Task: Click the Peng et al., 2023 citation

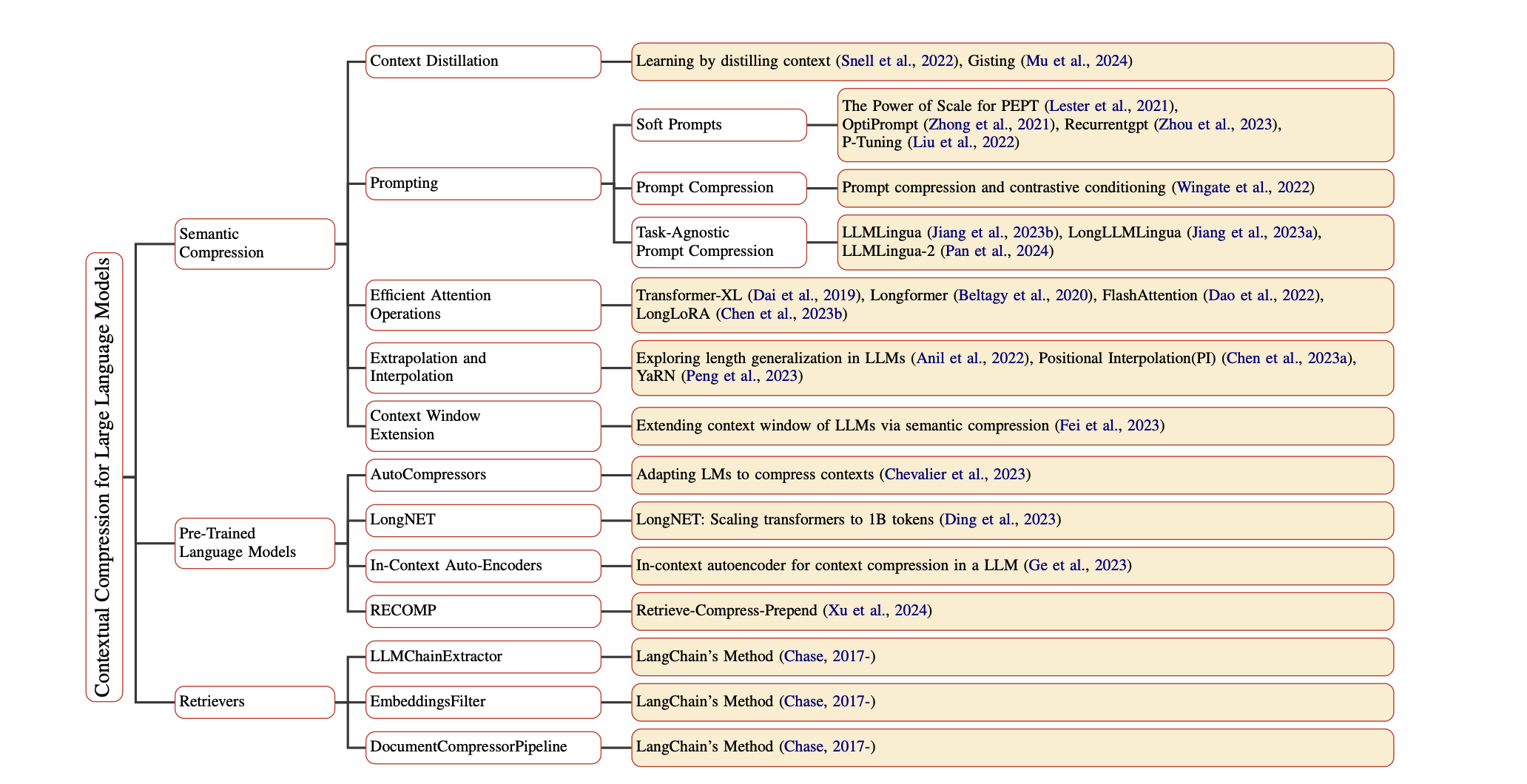Action: tap(741, 376)
